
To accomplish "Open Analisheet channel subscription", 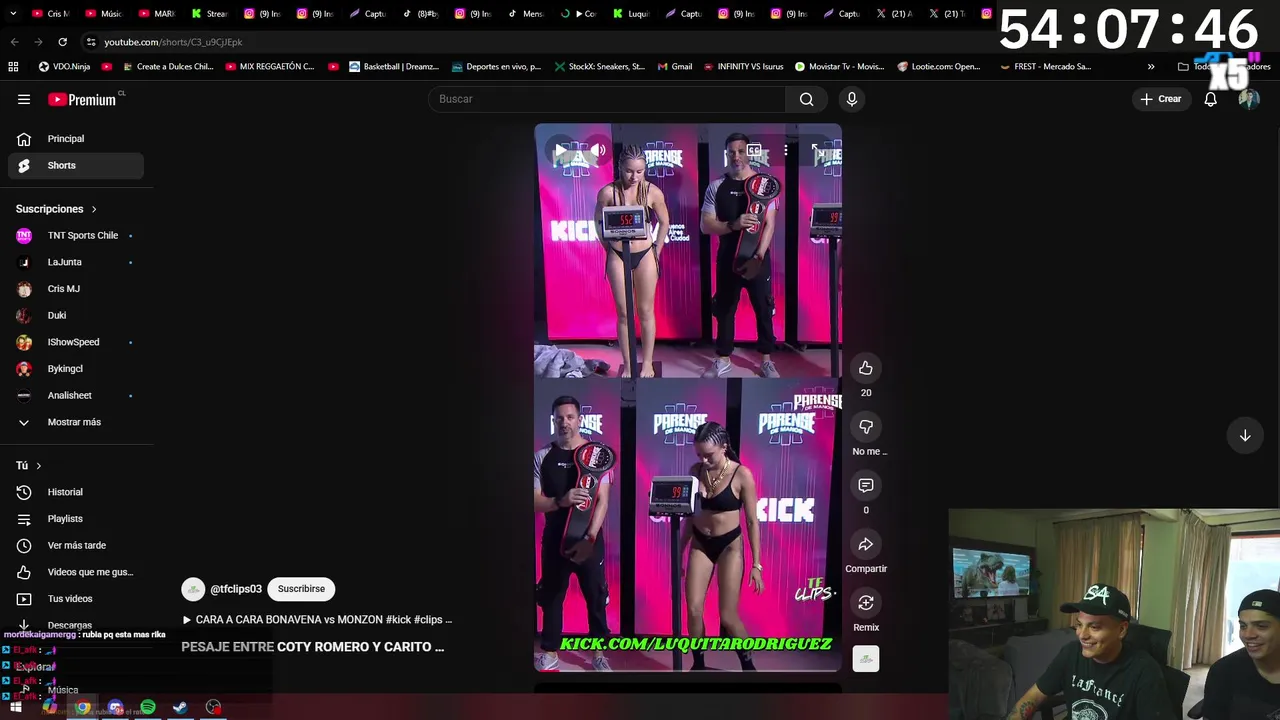I will [76, 395].
